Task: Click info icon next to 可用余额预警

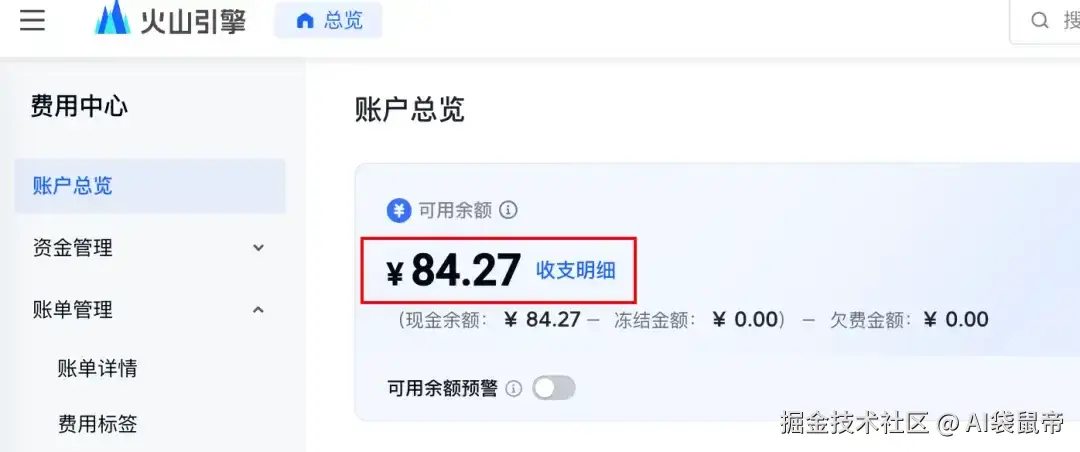Action: [x=514, y=389]
